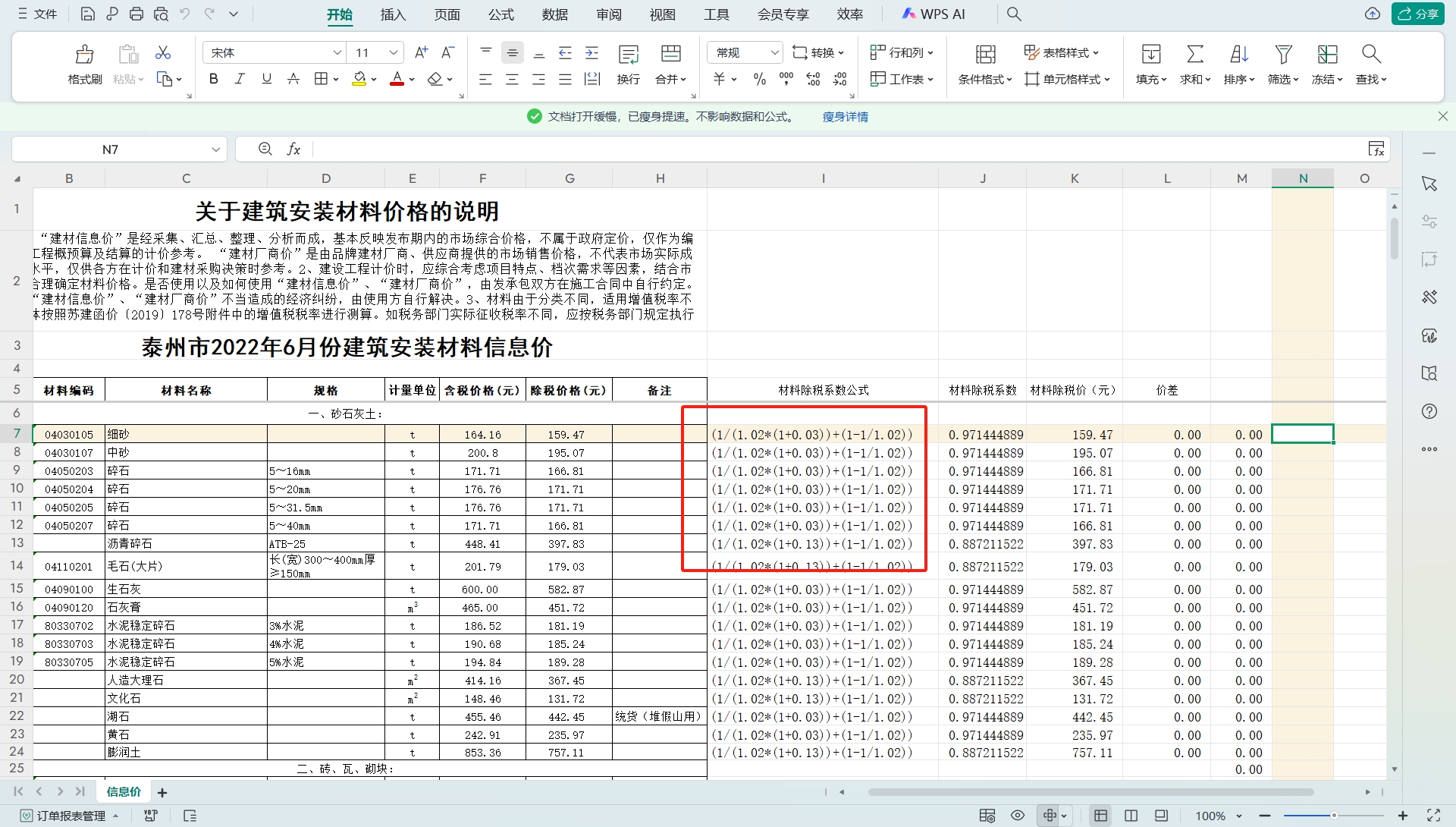1456x827 pixels.
Task: Toggle eye protection mode icon
Action: click(x=1018, y=816)
